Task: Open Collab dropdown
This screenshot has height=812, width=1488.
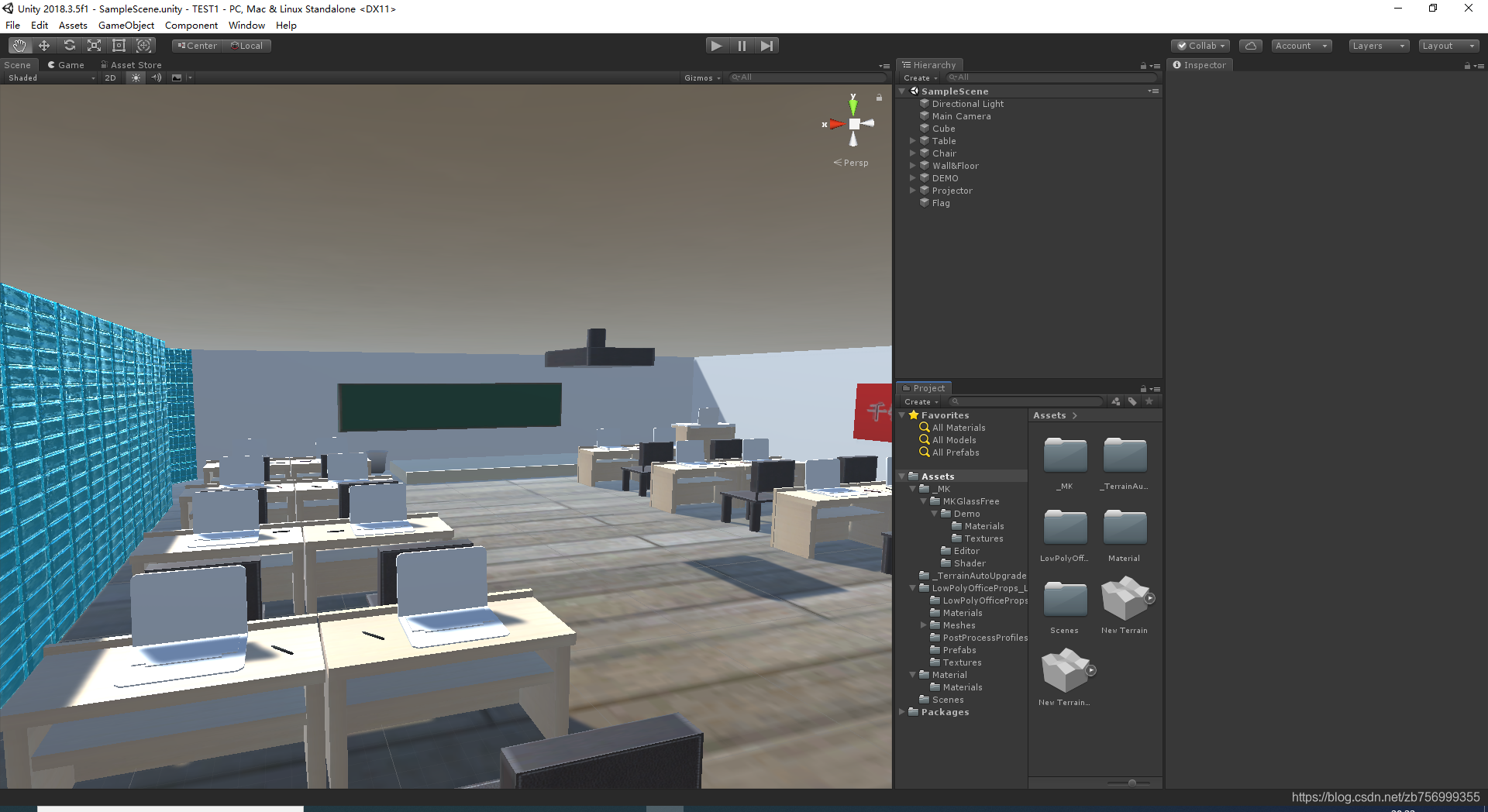Action: [1200, 46]
